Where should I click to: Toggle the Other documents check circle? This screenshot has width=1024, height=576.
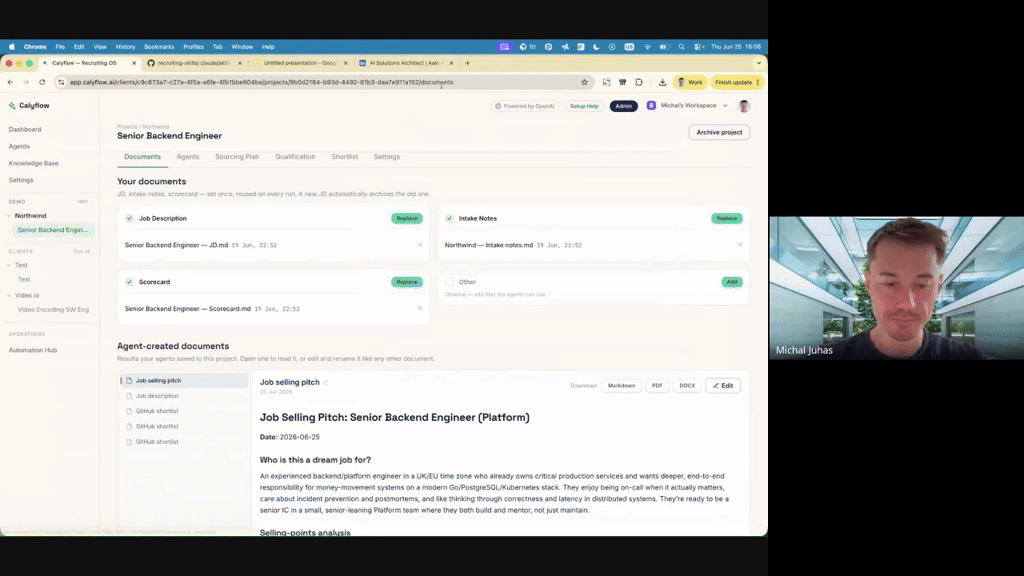tap(449, 282)
